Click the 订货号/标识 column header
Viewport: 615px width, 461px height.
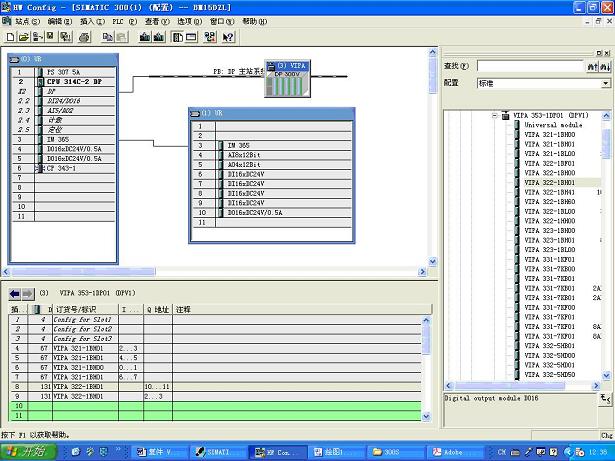coord(85,310)
